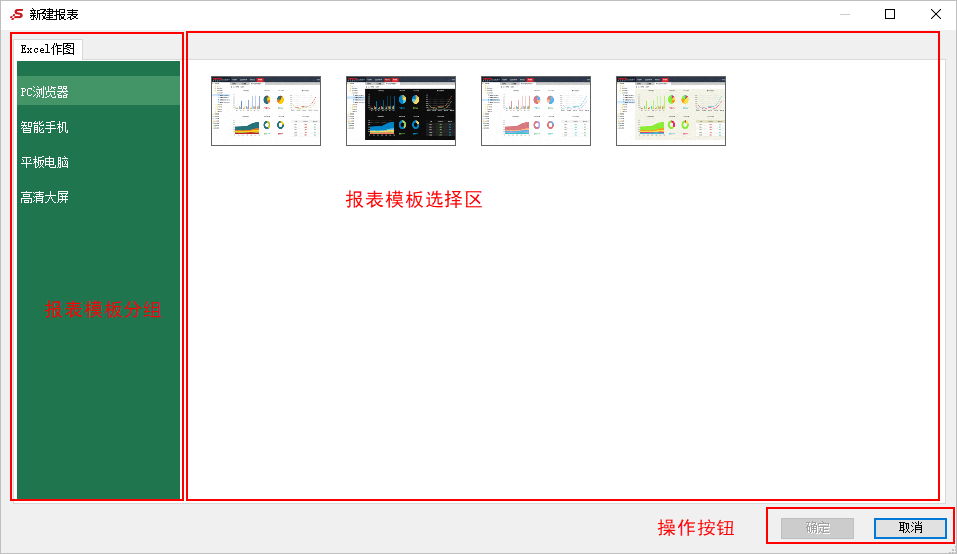Click the 报表模板选择区 red annotation label
957x554 pixels.
pos(414,200)
